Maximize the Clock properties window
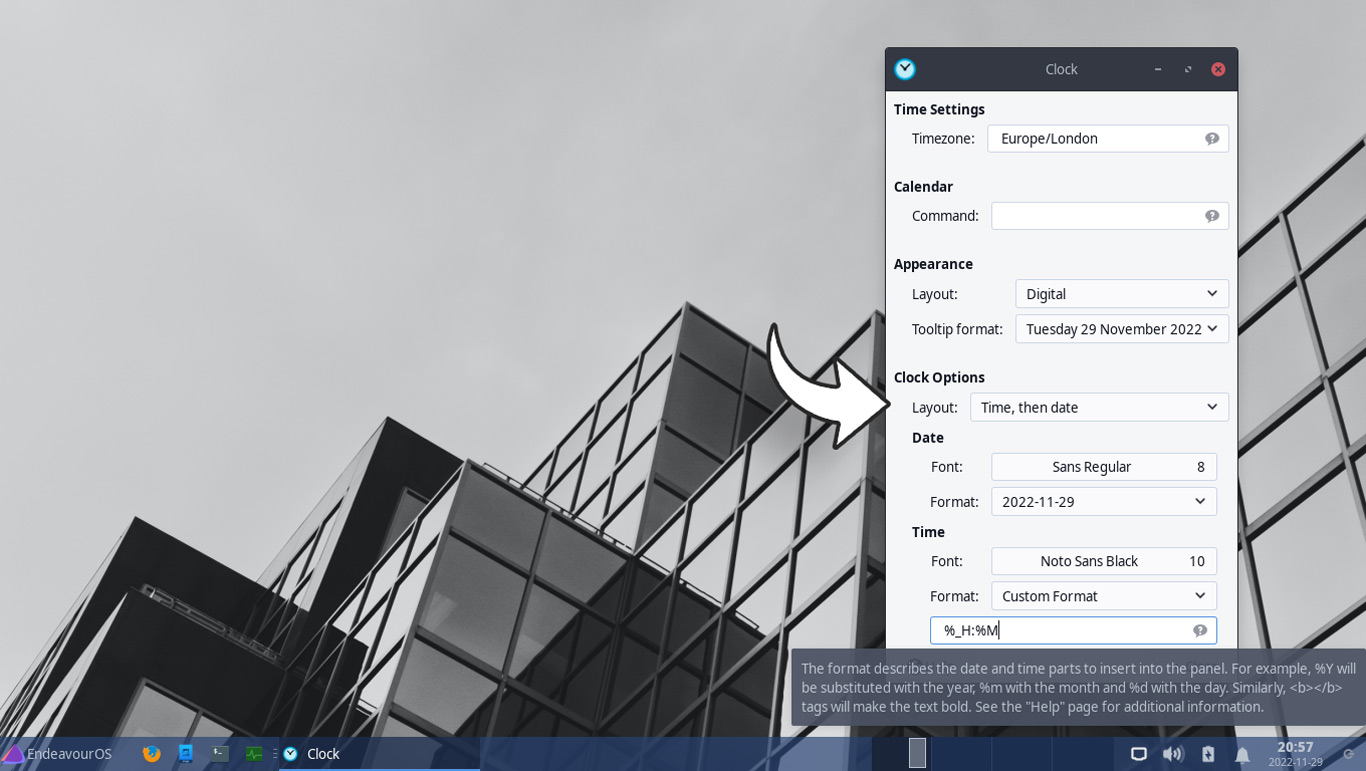 click(1188, 69)
